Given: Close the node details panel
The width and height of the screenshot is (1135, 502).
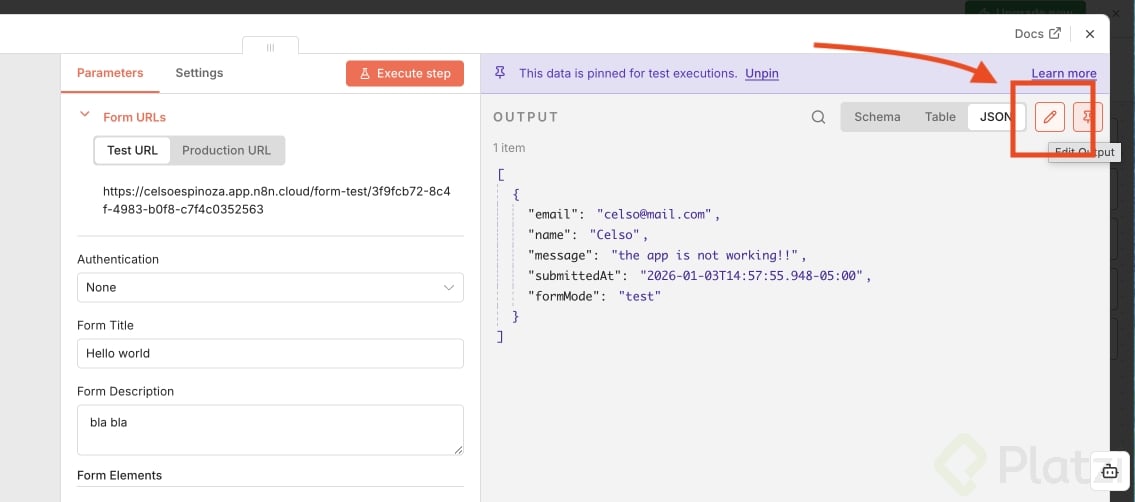Looking at the screenshot, I should 1090,34.
